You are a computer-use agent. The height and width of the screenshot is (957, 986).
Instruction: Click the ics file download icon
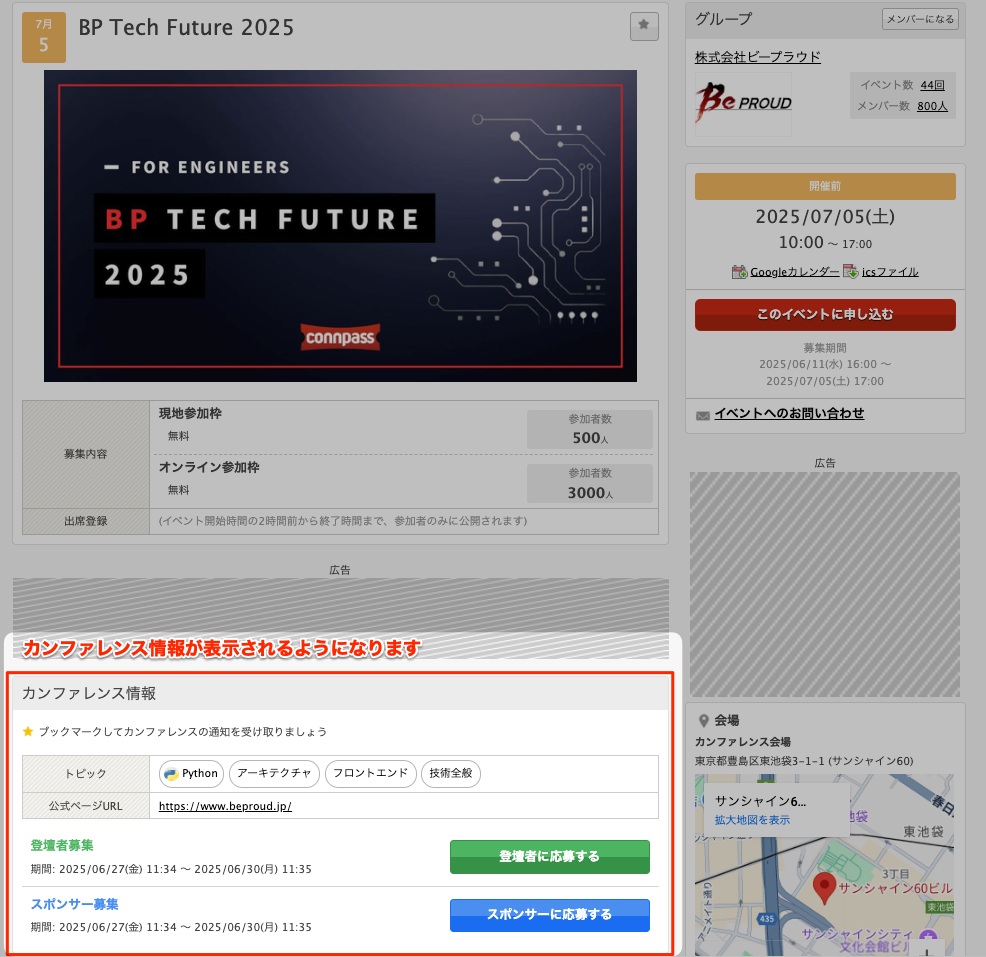(x=850, y=271)
